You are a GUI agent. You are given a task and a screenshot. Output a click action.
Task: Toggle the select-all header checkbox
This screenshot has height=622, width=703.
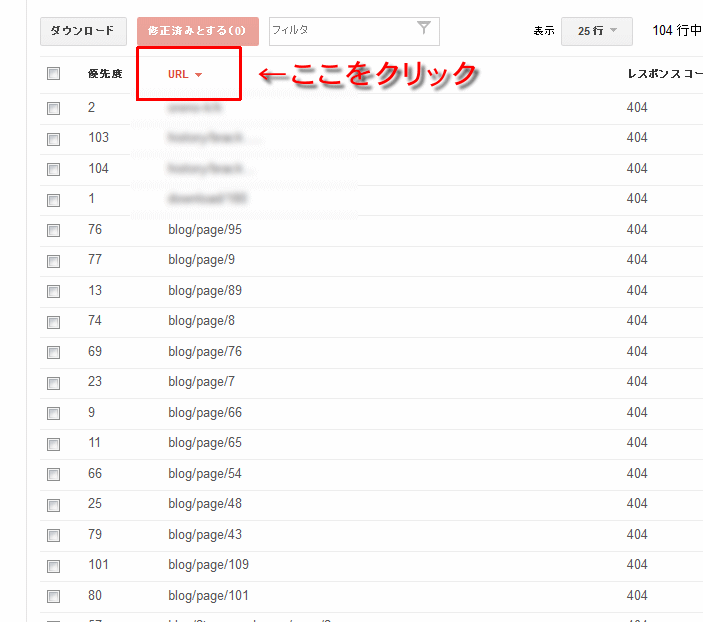[53, 74]
